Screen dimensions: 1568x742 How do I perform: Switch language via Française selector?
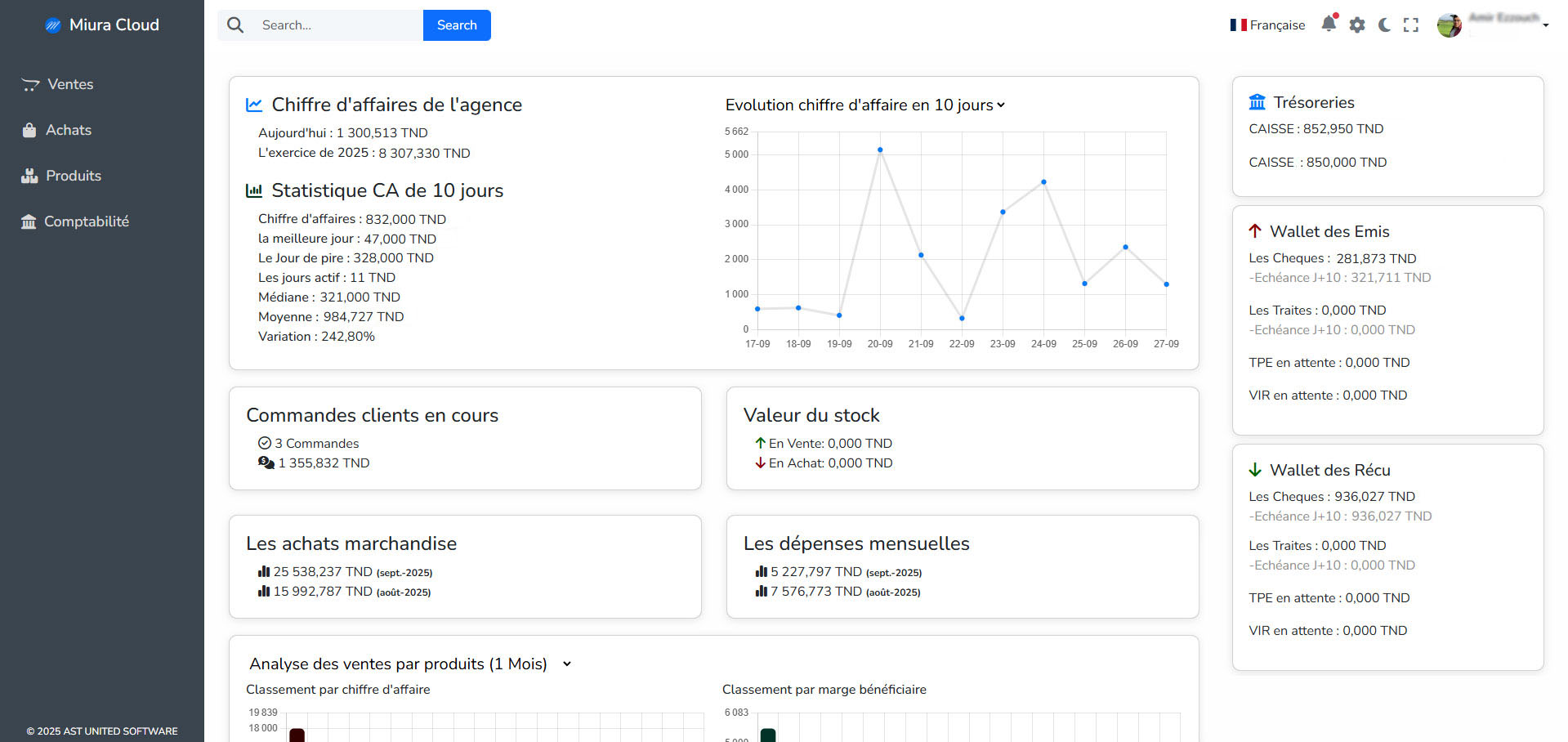point(1267,25)
